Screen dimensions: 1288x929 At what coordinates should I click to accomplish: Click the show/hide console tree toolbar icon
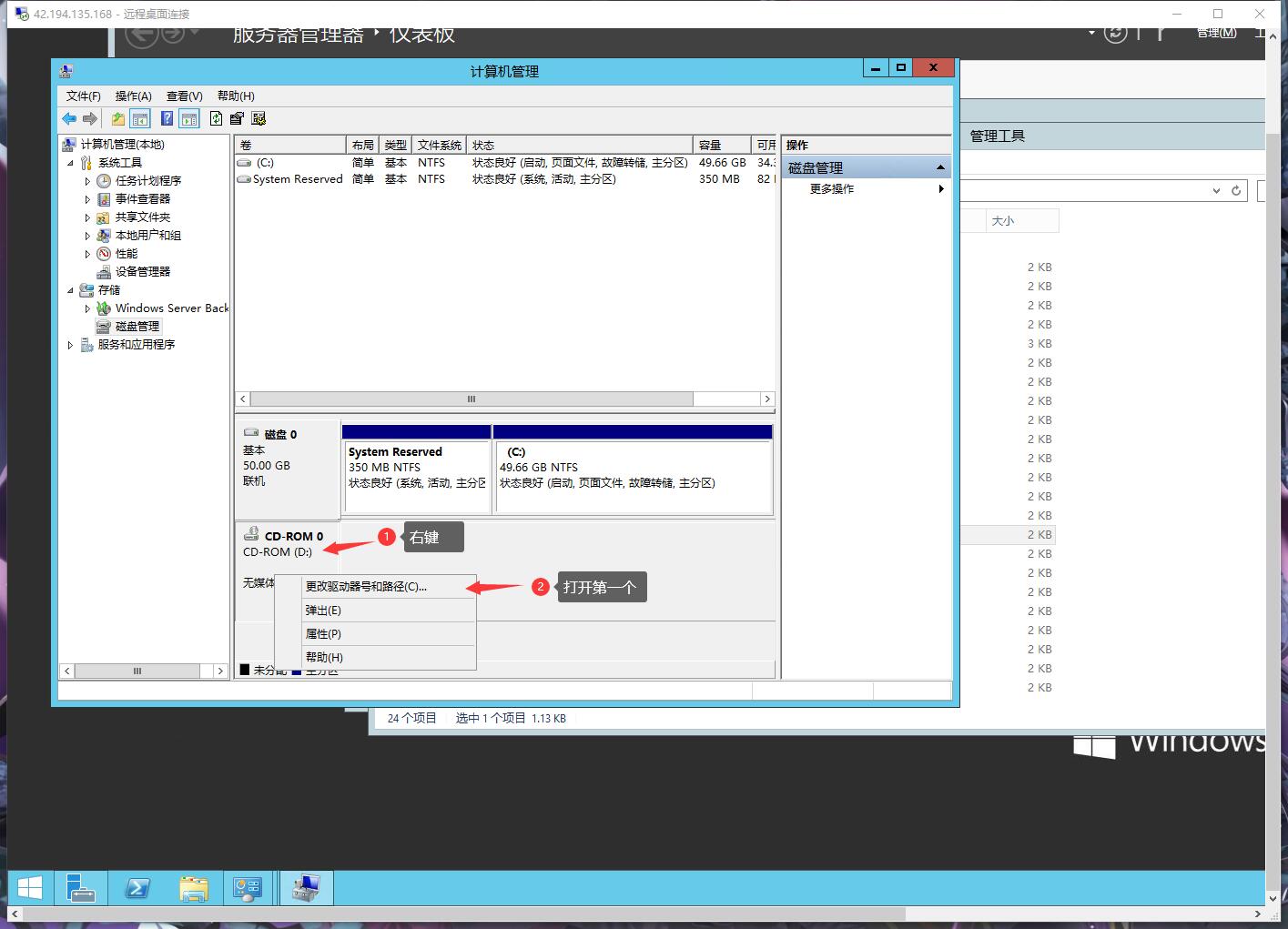pos(140,118)
